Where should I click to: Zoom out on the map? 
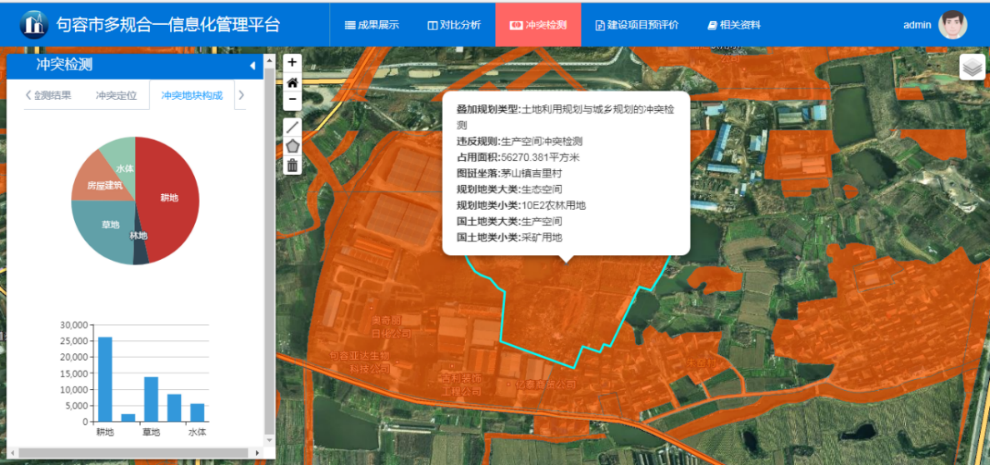click(x=292, y=100)
